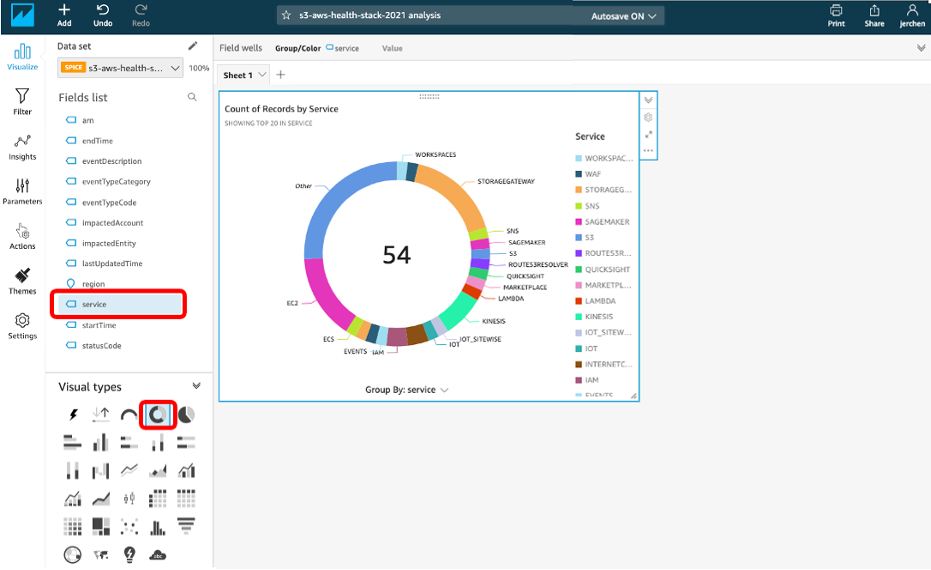Open the Themes pane

click(23, 281)
